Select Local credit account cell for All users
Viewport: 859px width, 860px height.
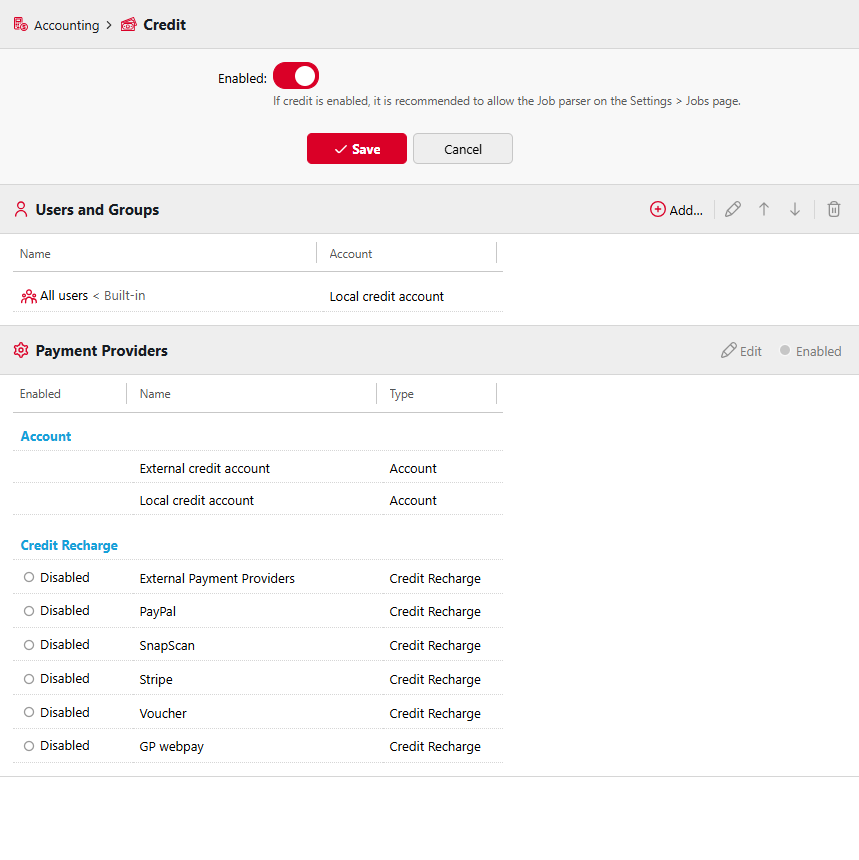point(386,297)
